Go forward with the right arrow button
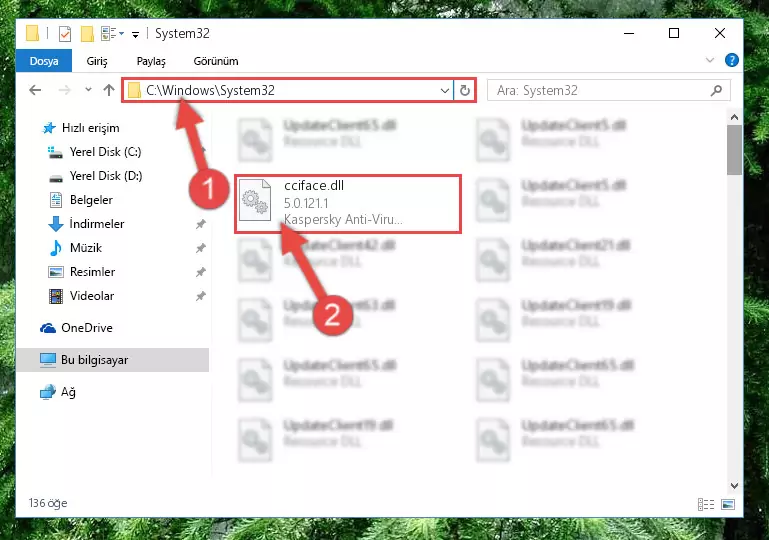The image size is (769, 540). point(64,90)
